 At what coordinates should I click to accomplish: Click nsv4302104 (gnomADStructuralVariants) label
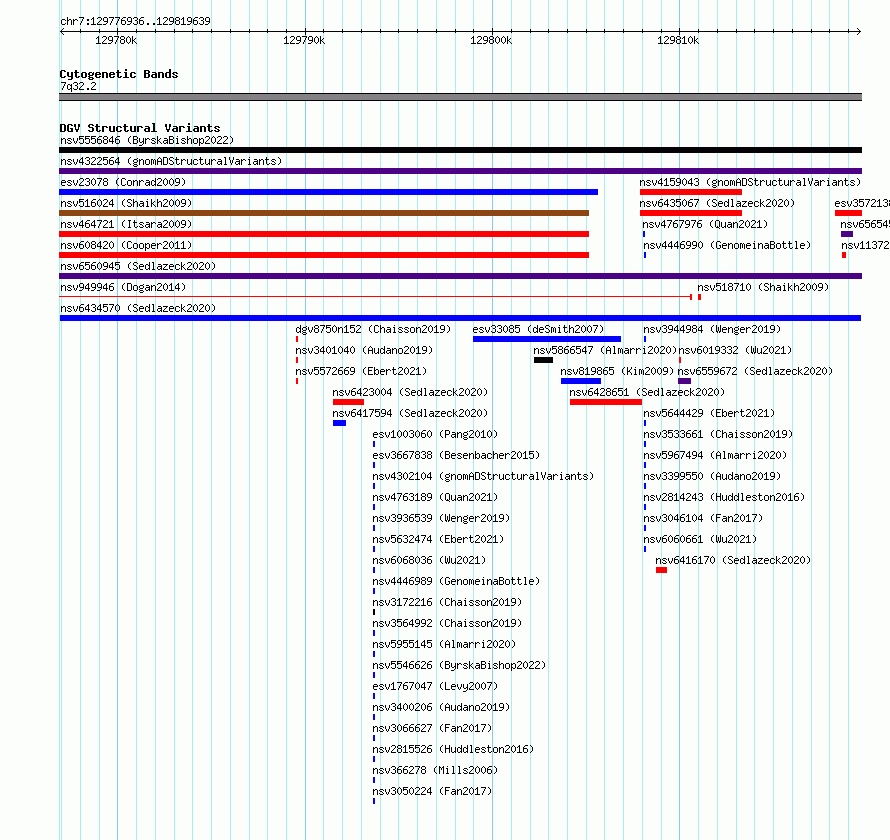point(483,476)
